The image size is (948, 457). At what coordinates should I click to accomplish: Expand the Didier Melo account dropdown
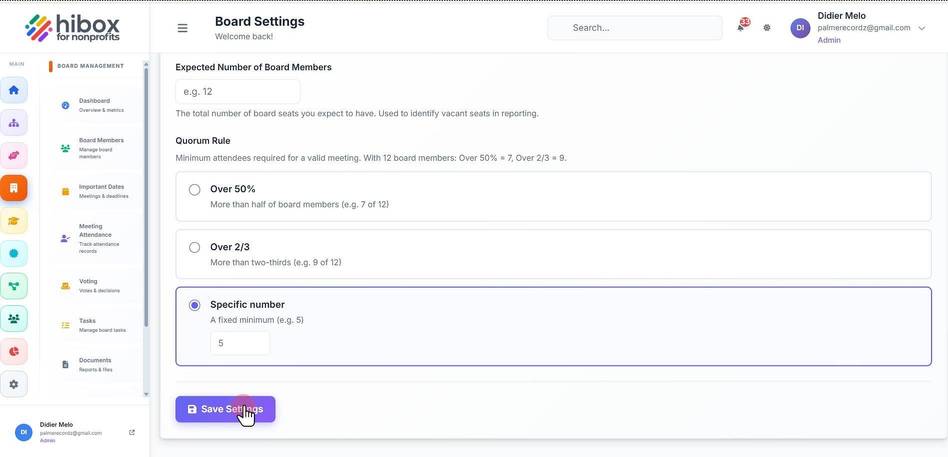coord(921,28)
